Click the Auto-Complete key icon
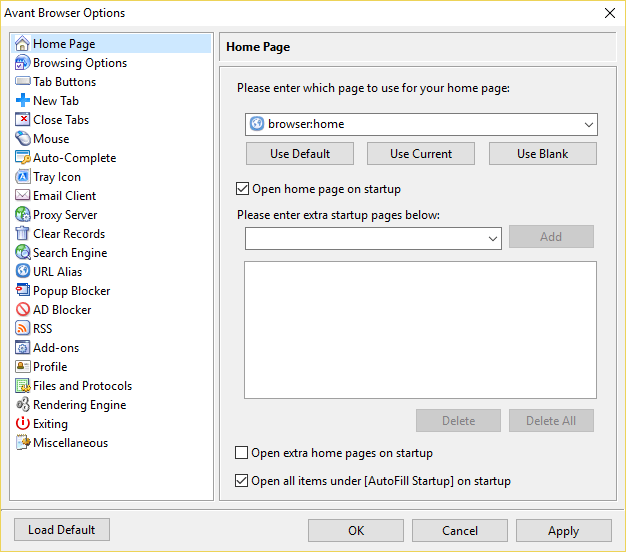This screenshot has width=626, height=552. (22, 157)
